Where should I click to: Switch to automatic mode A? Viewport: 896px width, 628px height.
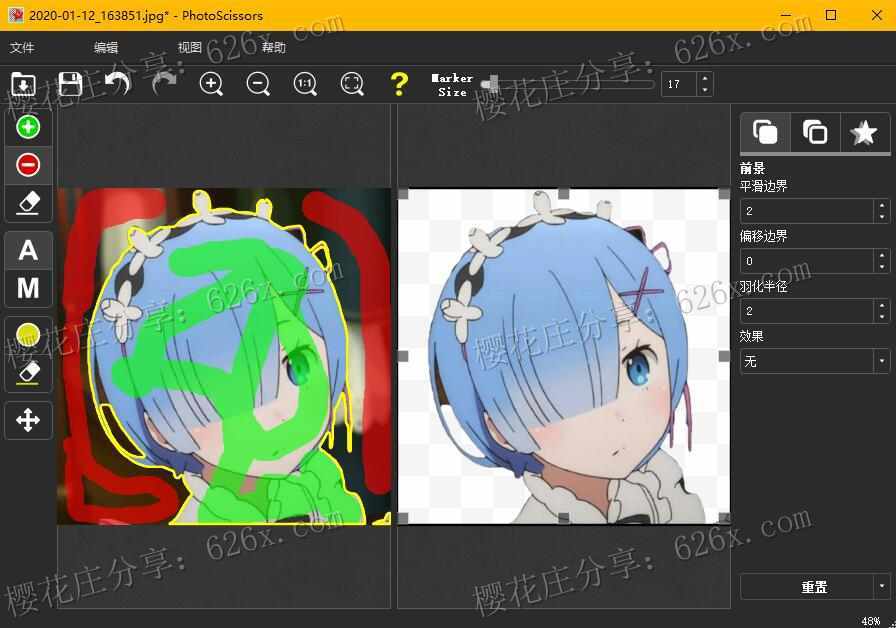(x=28, y=250)
